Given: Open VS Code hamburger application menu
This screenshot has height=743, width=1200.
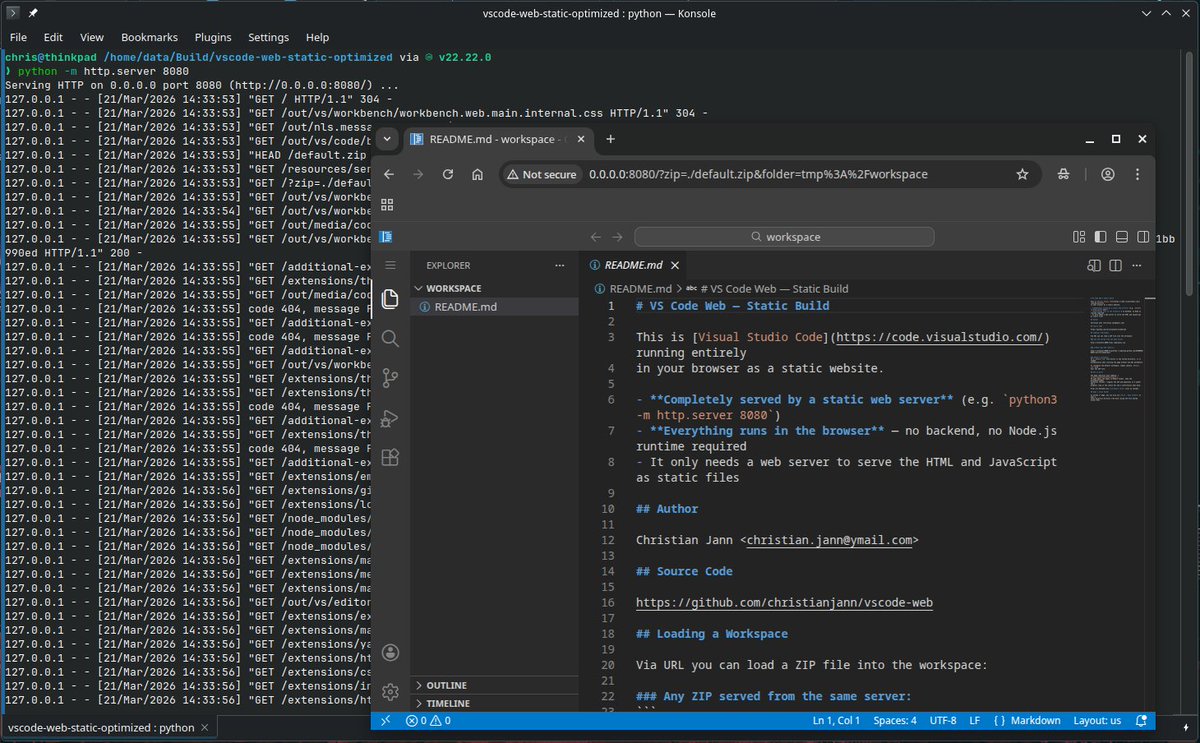Looking at the screenshot, I should (390, 265).
